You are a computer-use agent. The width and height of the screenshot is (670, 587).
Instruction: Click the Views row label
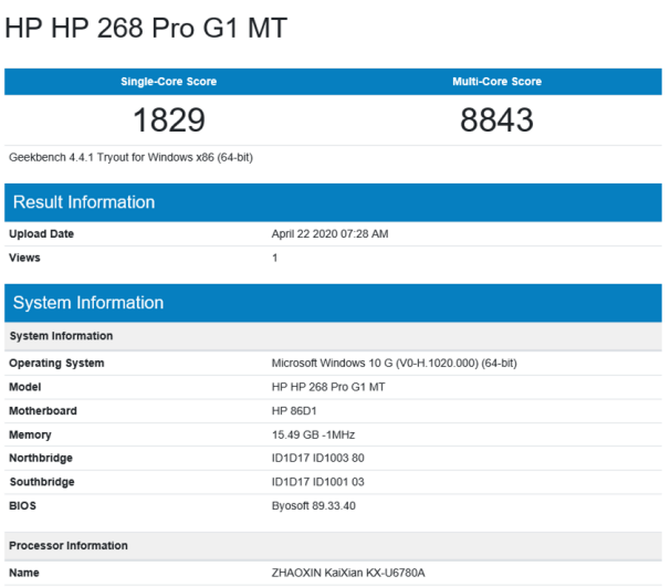click(x=25, y=258)
